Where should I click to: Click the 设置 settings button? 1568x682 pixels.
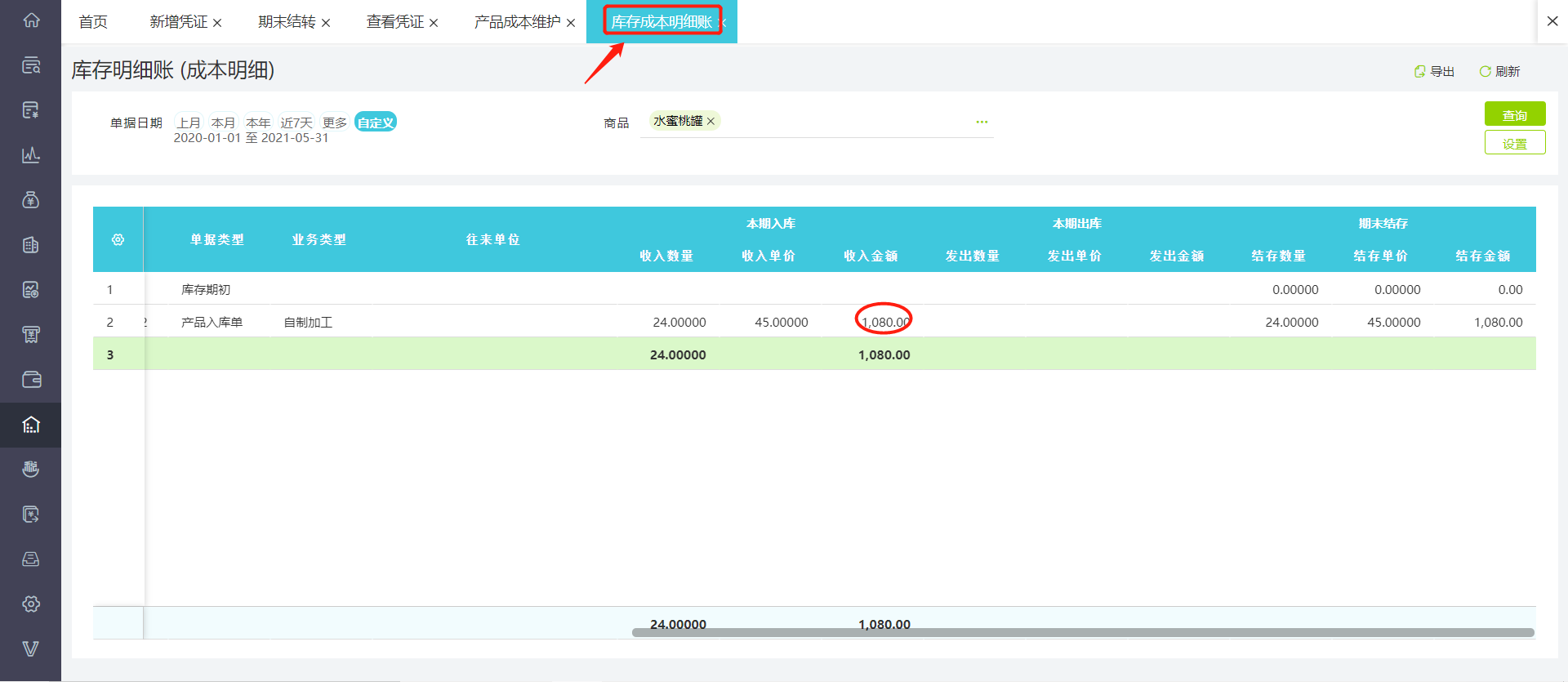click(x=1515, y=143)
